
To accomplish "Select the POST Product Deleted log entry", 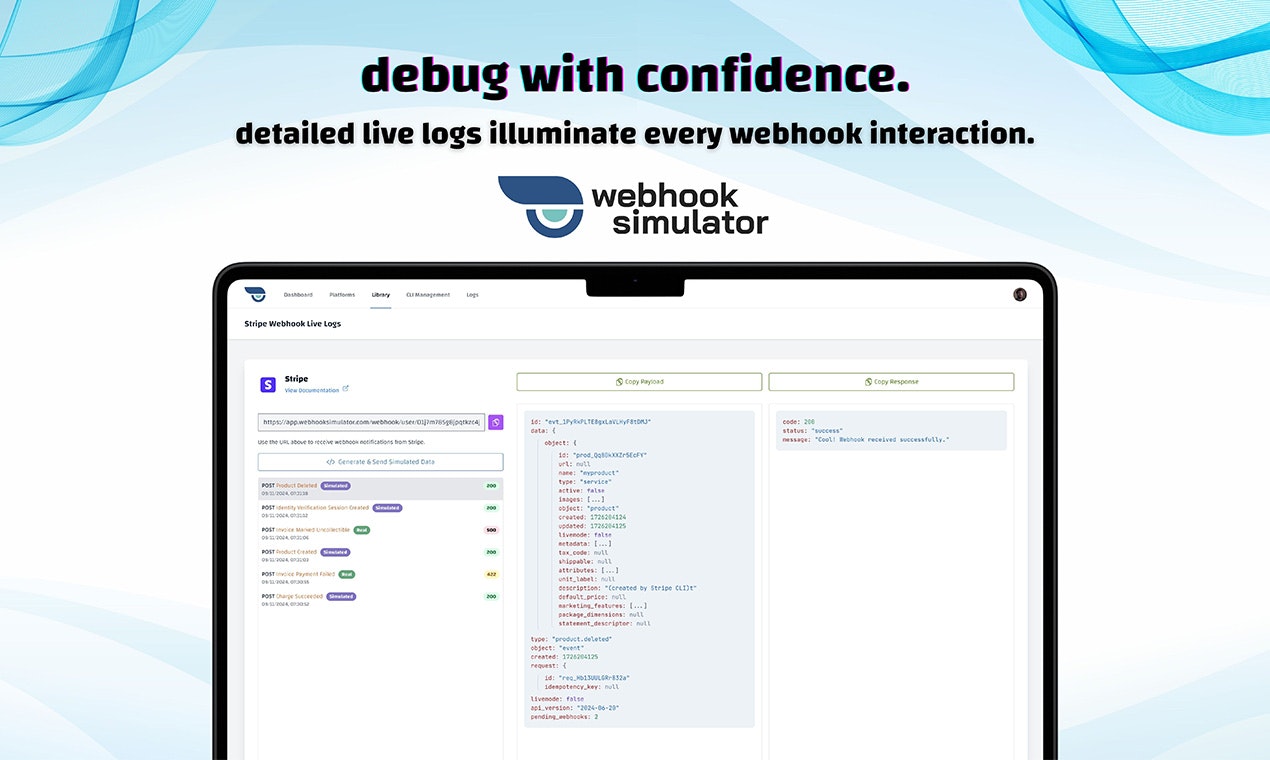I will [x=380, y=489].
